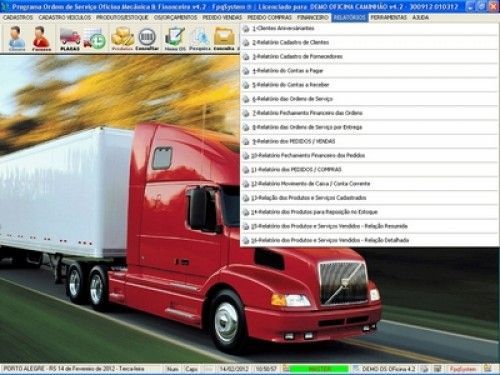This screenshot has height=375, width=500.
Task: Open 6-Relatório das Ordens de Serviço
Action: tap(369, 99)
